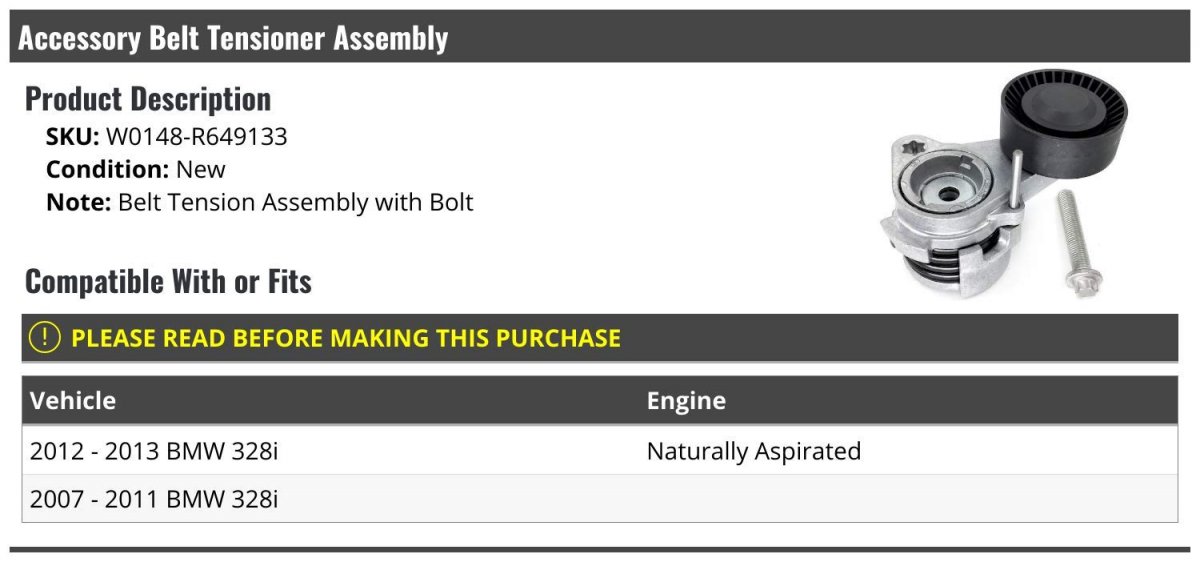Select the 2007 - 2011 BMW 328i row
The width and height of the screenshot is (1200, 562).
click(600, 498)
